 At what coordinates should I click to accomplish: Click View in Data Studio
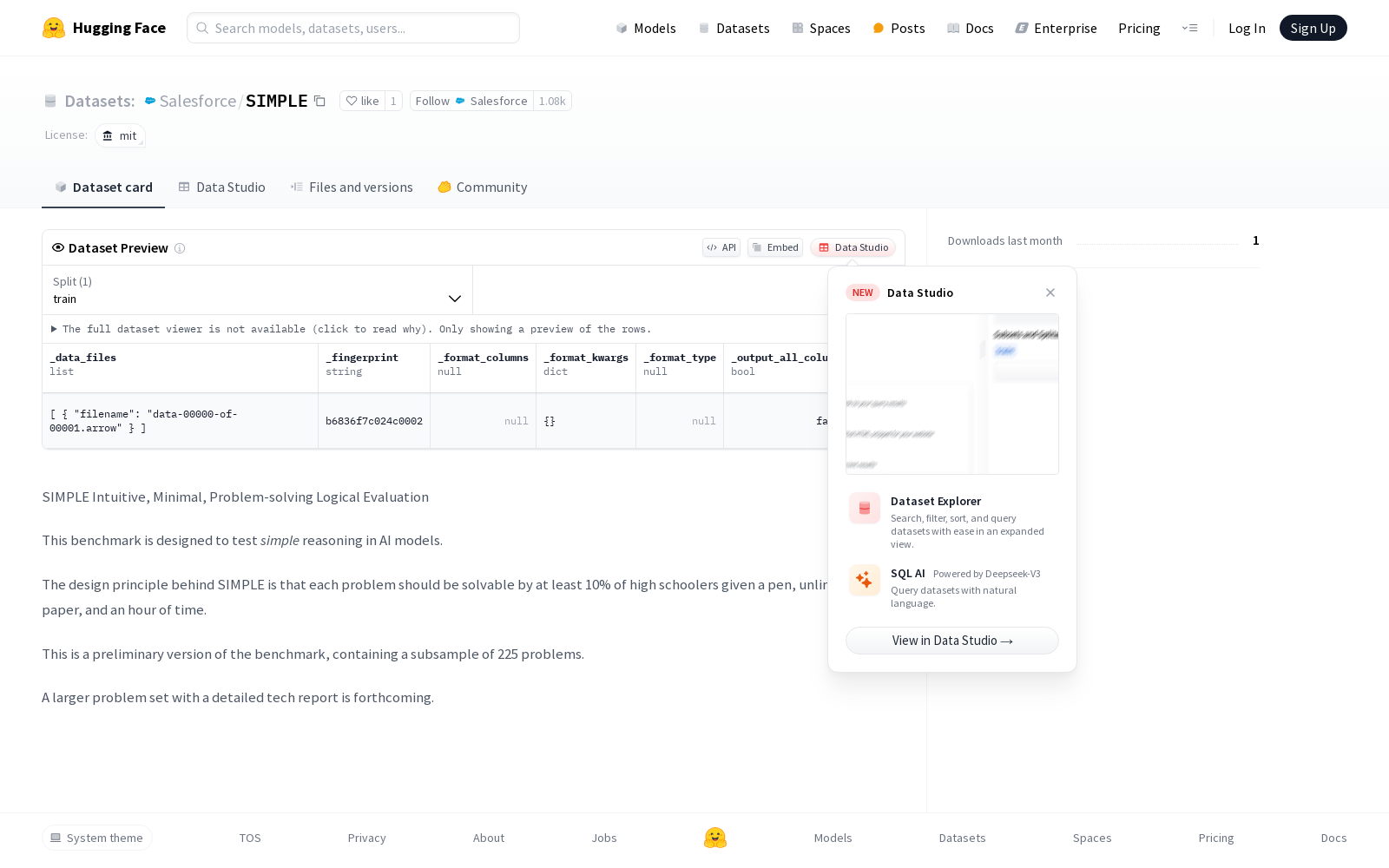(952, 641)
